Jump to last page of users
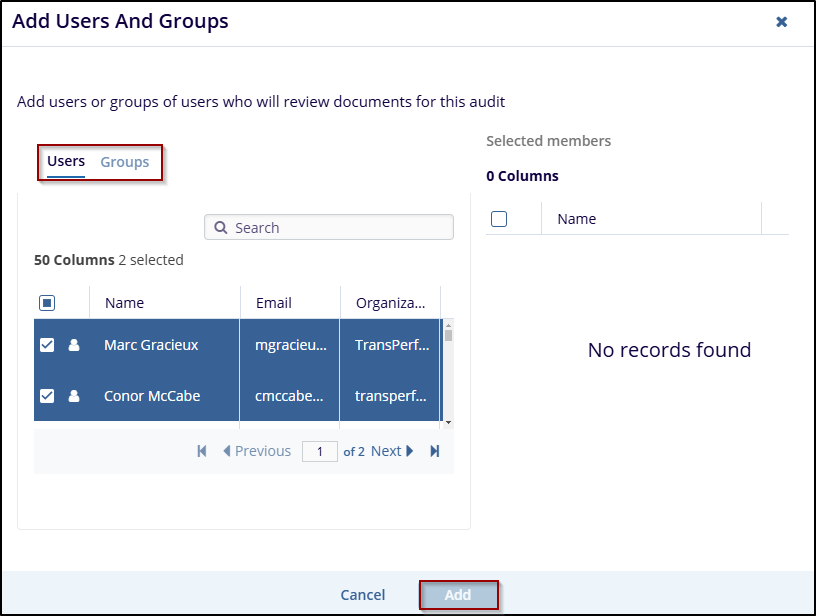 [x=435, y=451]
